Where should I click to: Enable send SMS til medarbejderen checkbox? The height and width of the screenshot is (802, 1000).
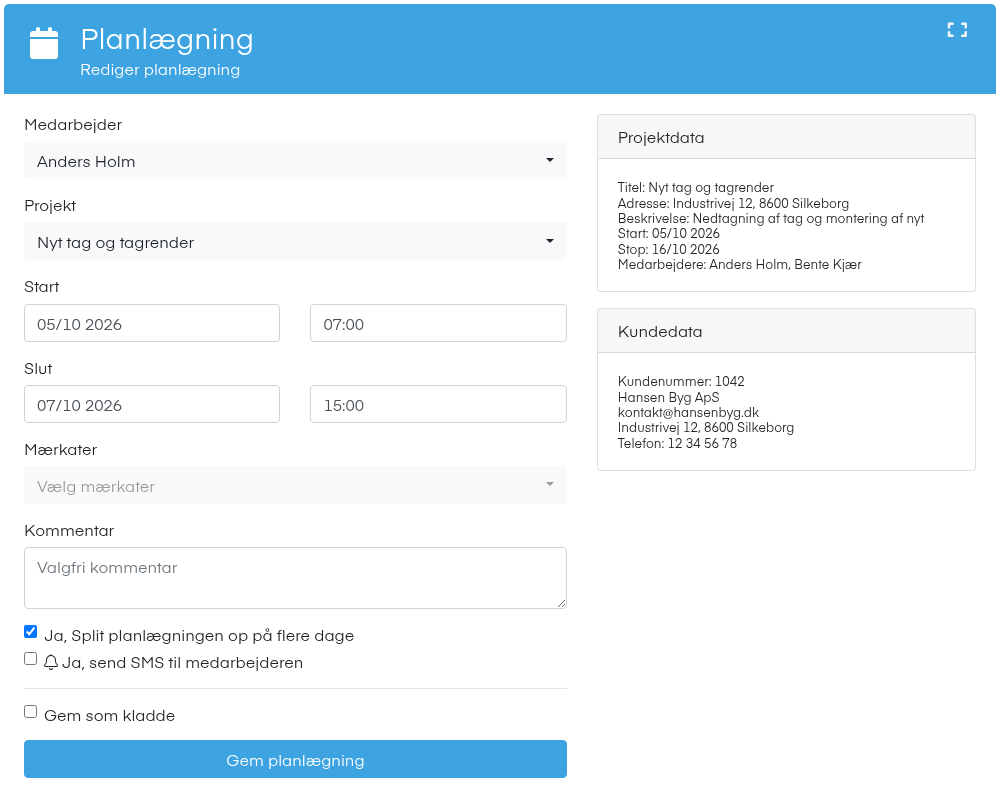(31, 659)
